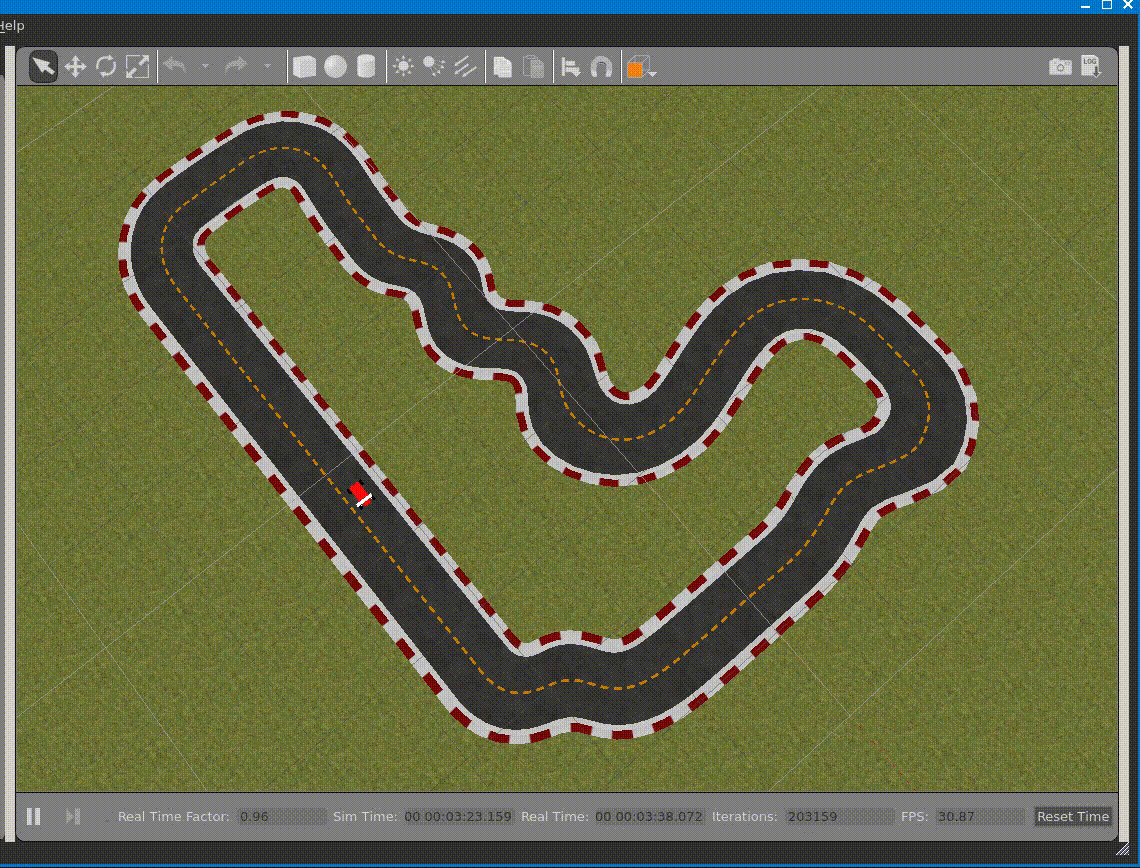Choose the selection mode arrow tool
The height and width of the screenshot is (868, 1140).
point(44,67)
